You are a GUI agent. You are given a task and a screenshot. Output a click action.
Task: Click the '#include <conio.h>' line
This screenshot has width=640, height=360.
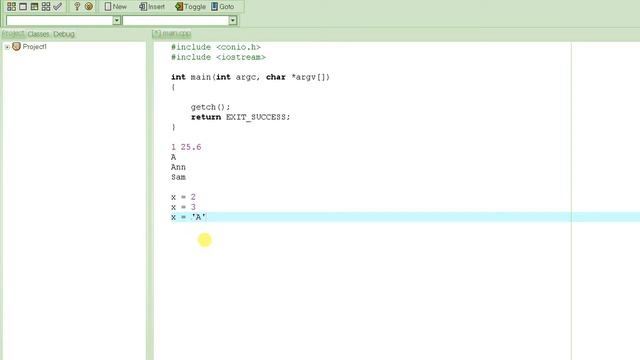coord(216,47)
